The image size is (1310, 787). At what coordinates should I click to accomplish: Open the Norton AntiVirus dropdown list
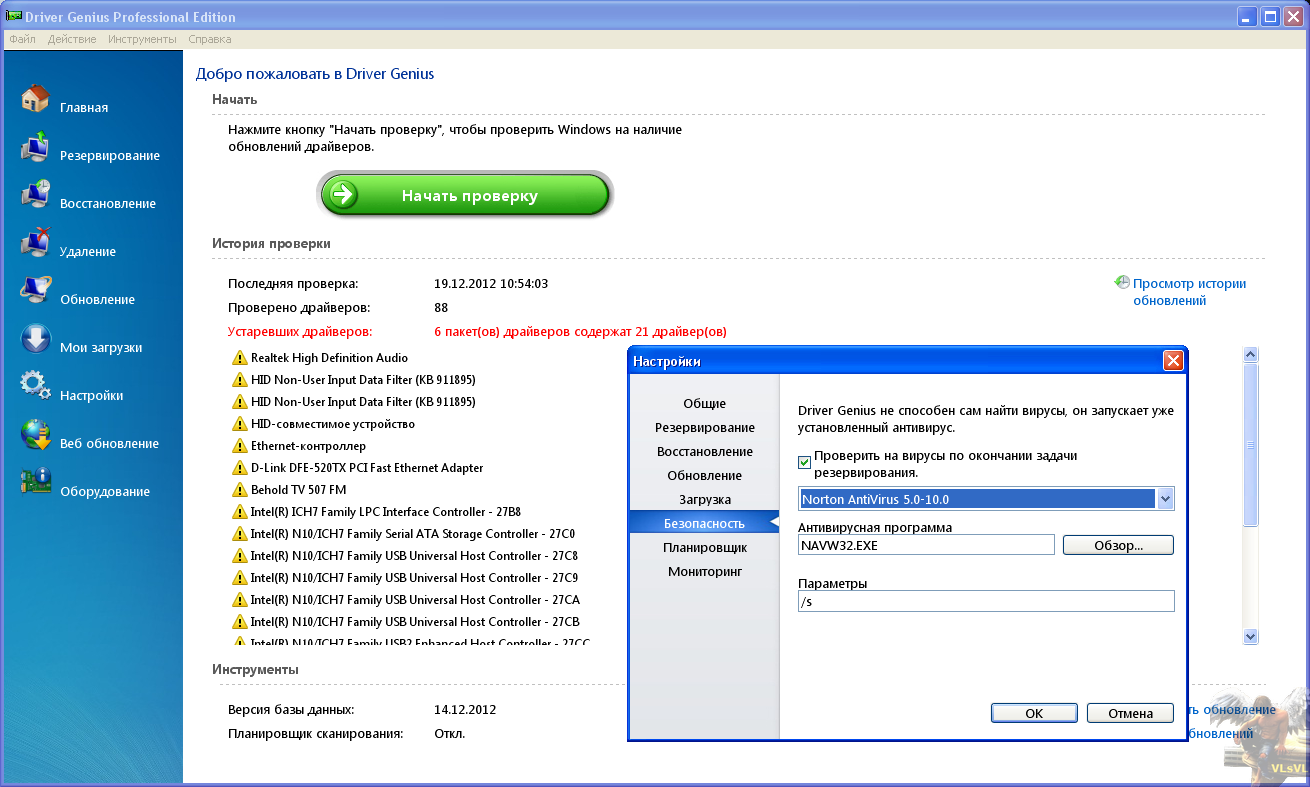click(1165, 499)
